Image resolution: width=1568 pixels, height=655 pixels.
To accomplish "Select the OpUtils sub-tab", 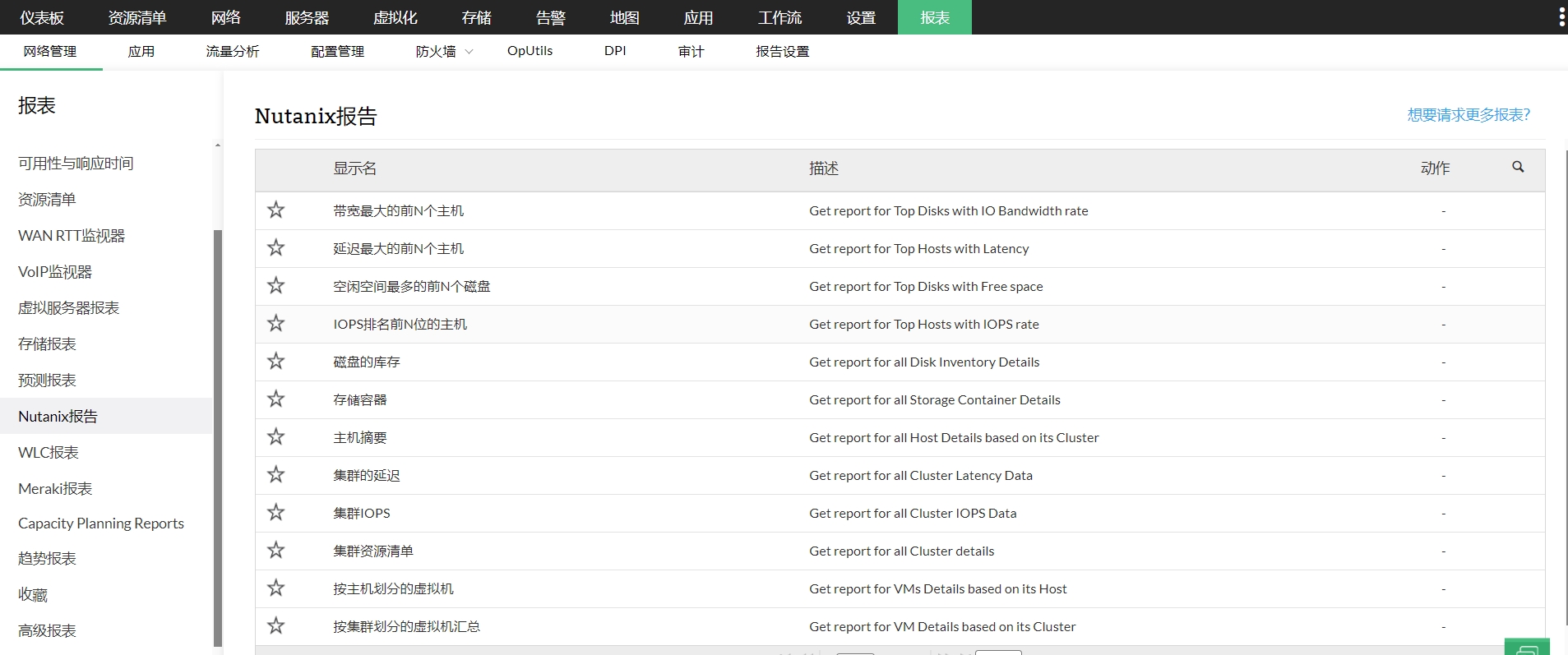I will pos(530,51).
